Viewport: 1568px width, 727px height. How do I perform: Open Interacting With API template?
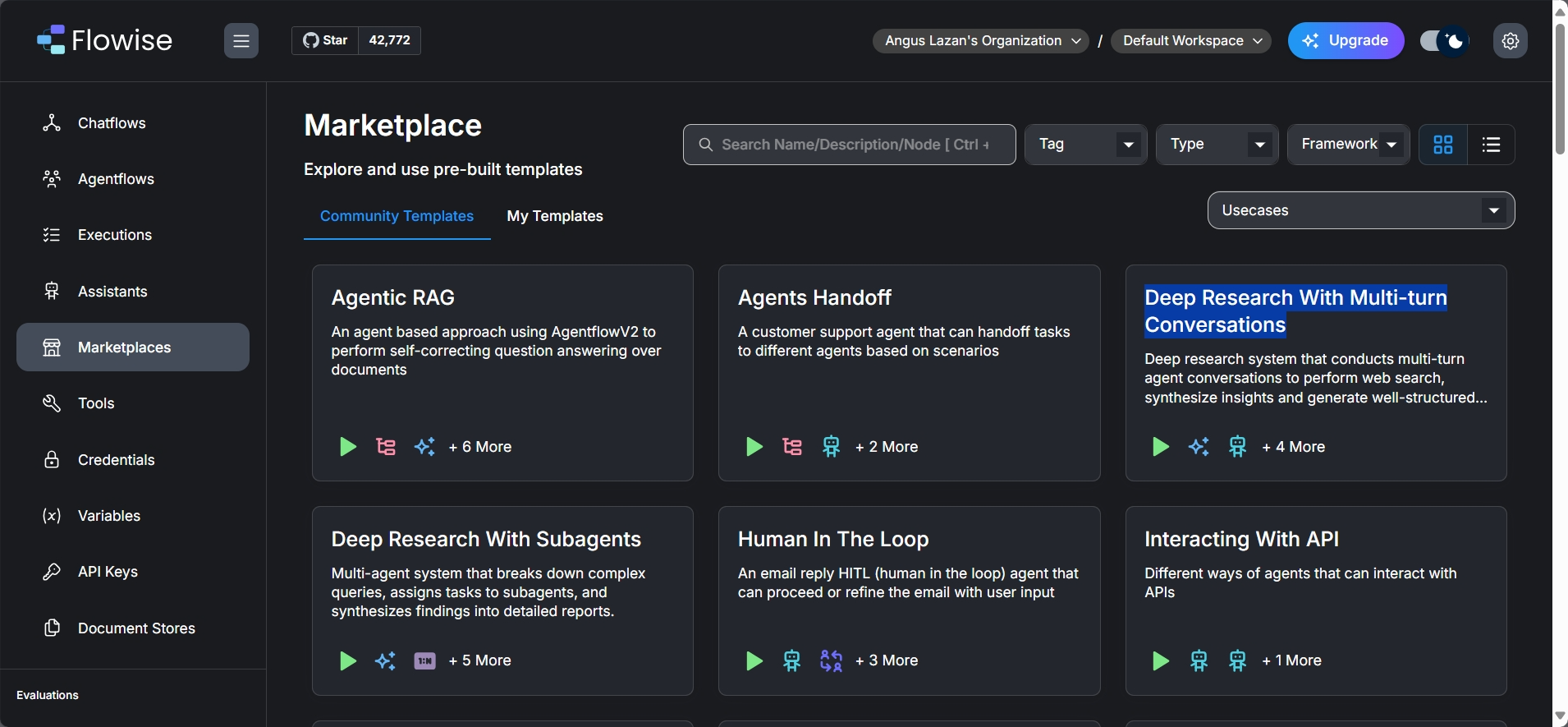click(1316, 601)
